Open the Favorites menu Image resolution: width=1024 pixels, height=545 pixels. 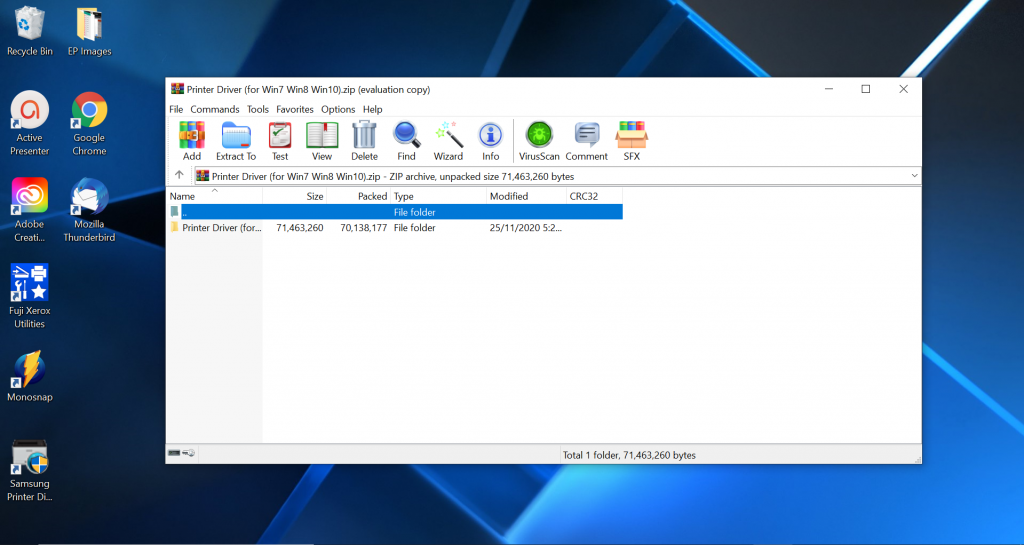(x=295, y=109)
